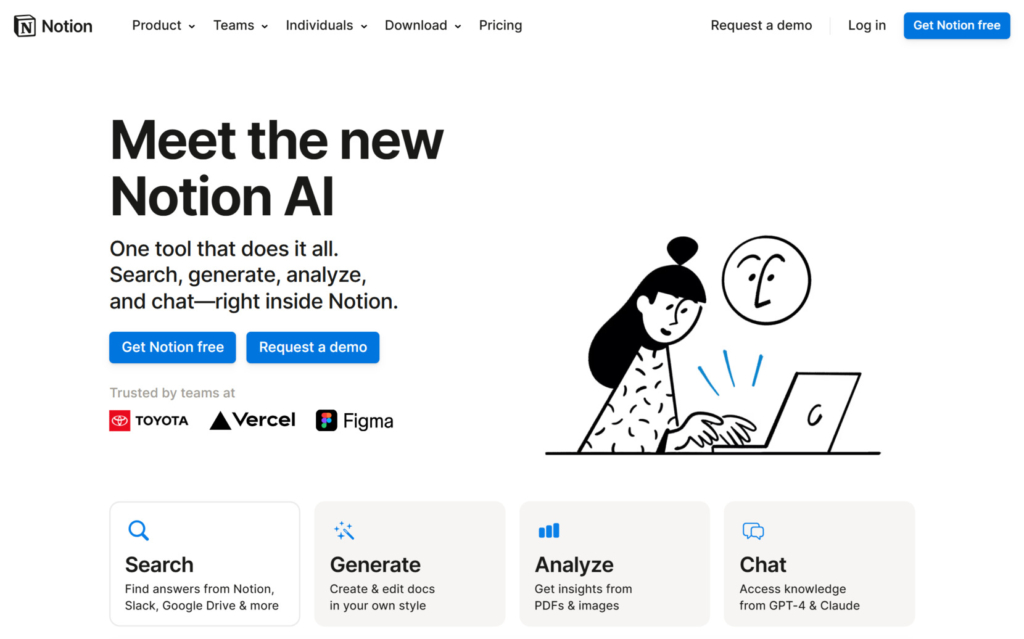This screenshot has height=639, width=1024.
Task: Click the Notion logo in the top left
Action: (x=52, y=25)
